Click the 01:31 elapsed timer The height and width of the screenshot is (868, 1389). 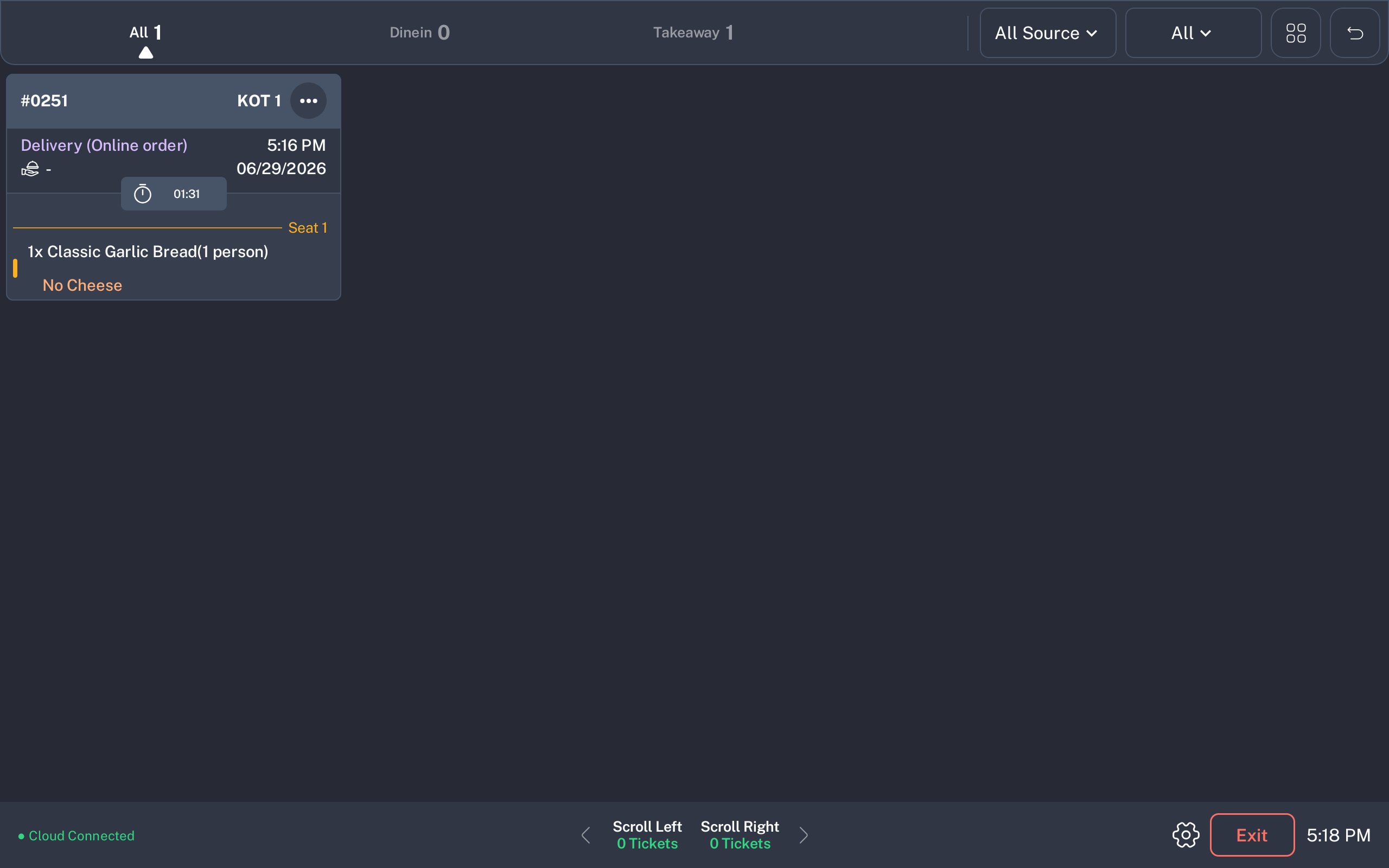[x=187, y=194]
